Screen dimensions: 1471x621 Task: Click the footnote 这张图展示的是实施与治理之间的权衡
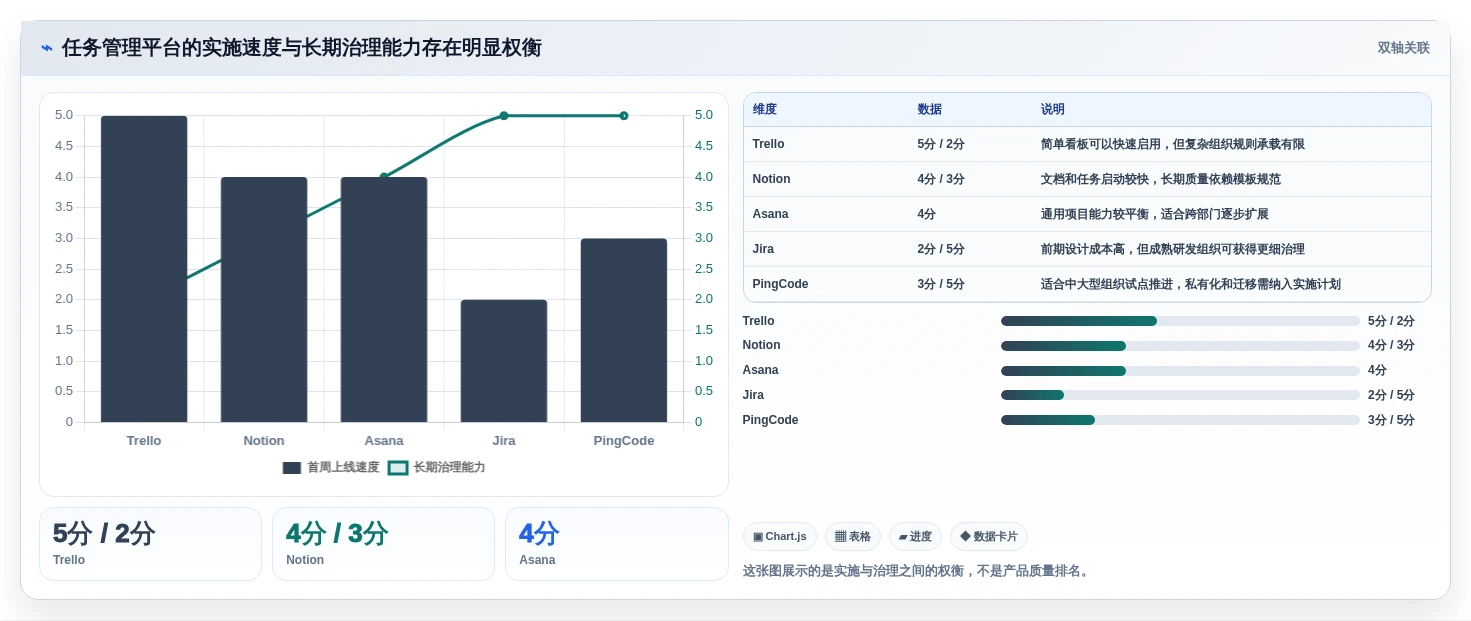pyautogui.click(x=917, y=571)
